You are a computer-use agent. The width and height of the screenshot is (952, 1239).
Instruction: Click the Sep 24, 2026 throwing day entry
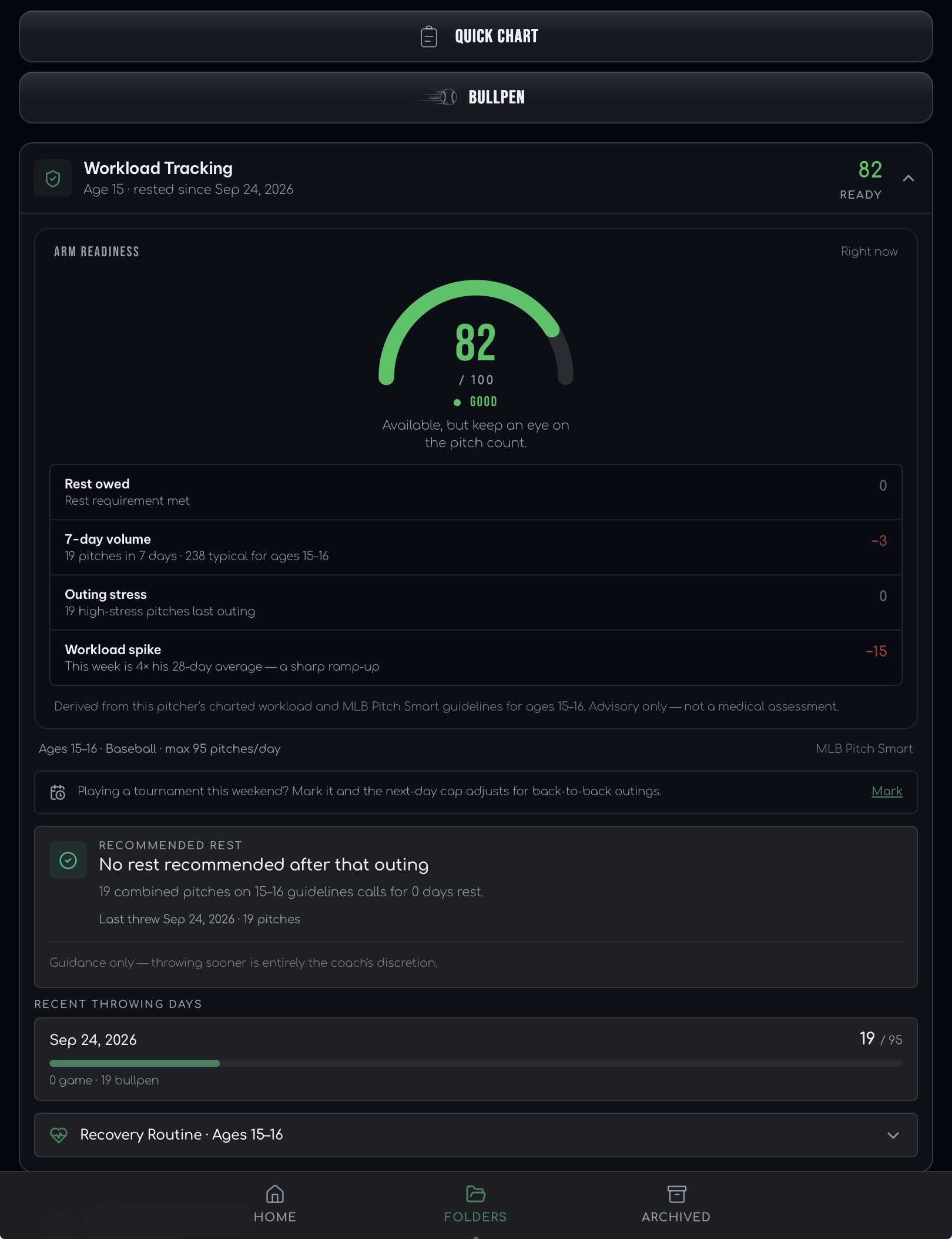click(x=475, y=1059)
